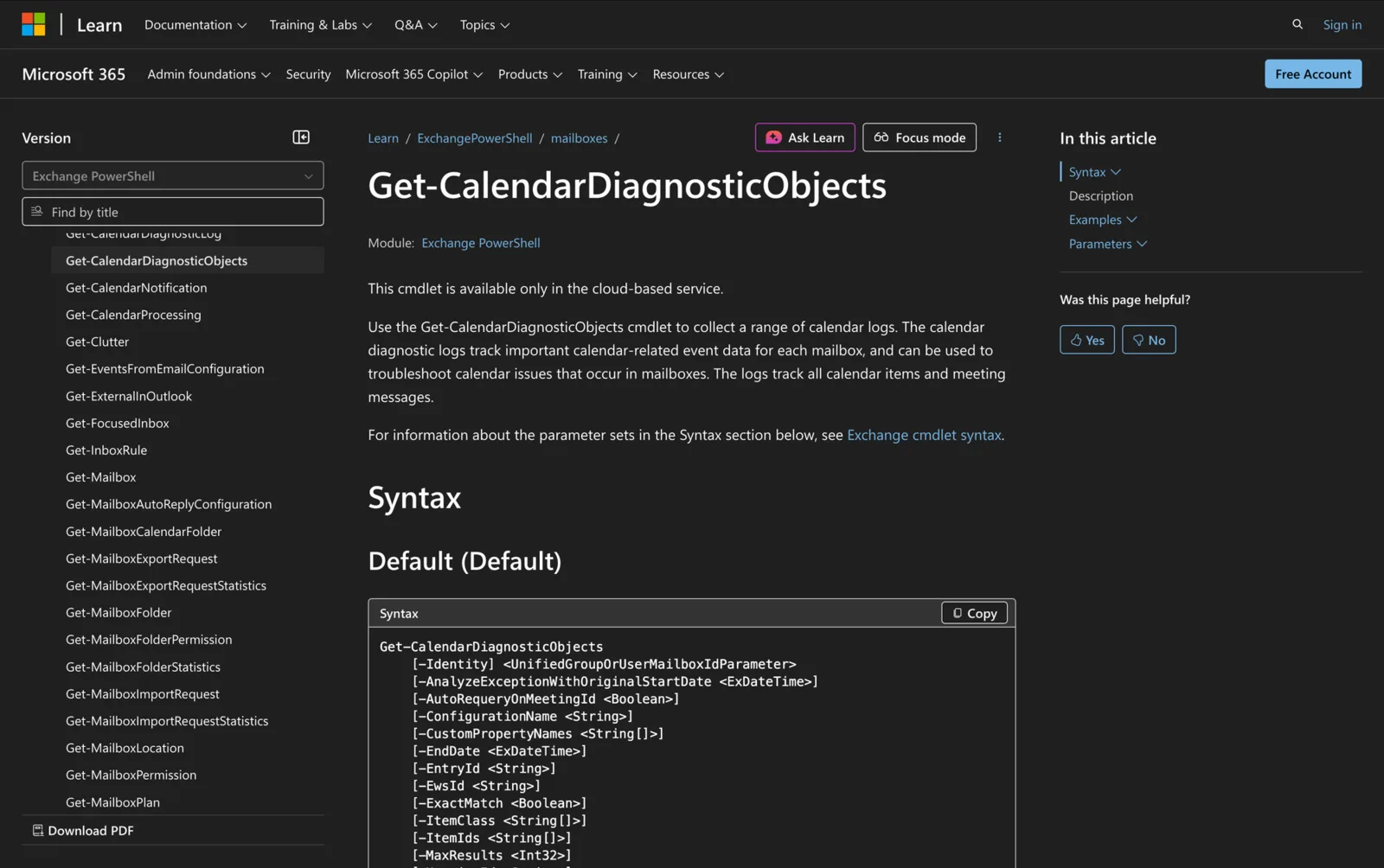The height and width of the screenshot is (868, 1384).
Task: Collapse the table of contents panel icon
Action: click(x=301, y=137)
